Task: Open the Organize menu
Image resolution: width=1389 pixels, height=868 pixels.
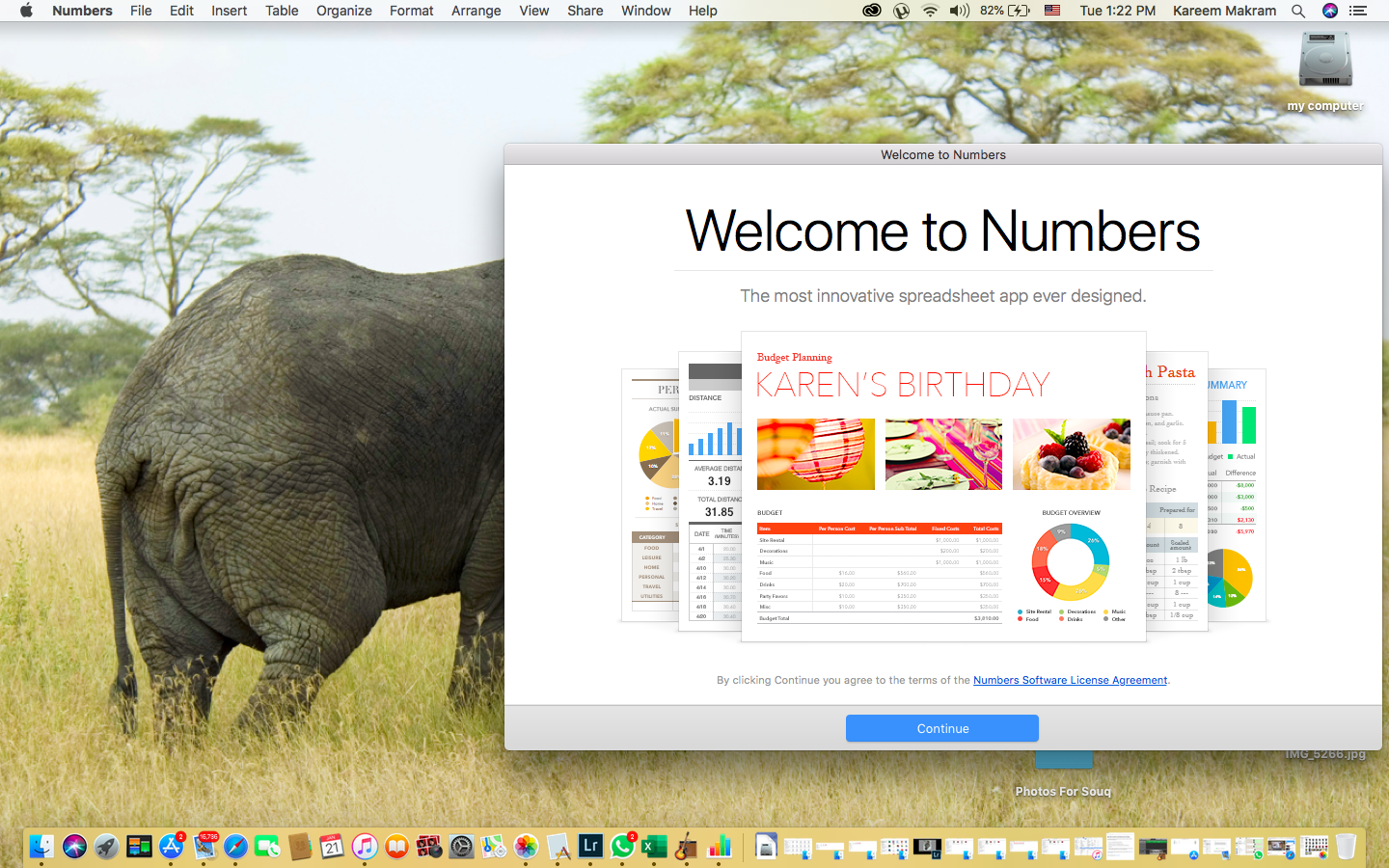Action: click(343, 11)
